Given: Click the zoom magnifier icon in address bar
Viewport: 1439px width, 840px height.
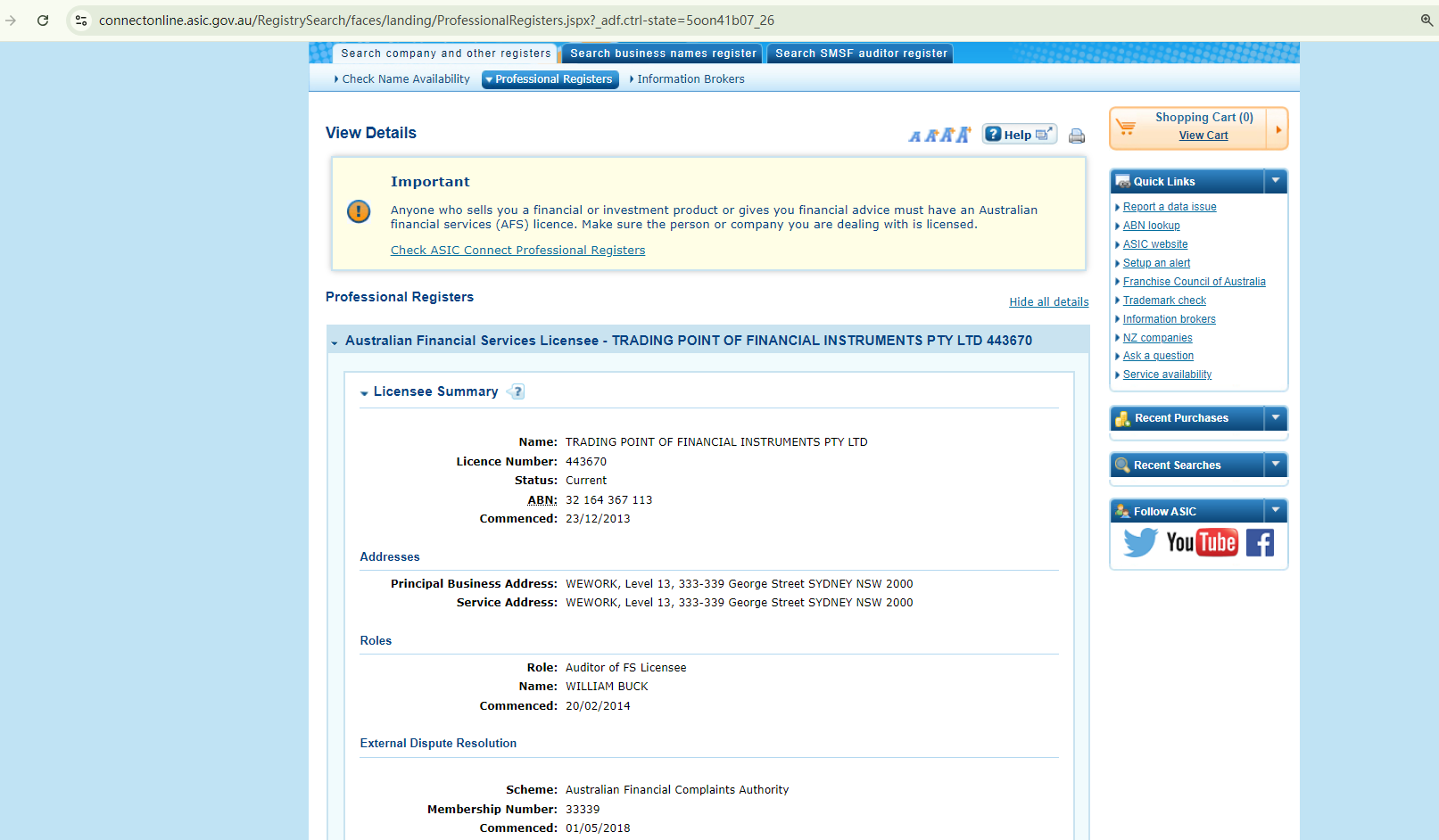Looking at the screenshot, I should (x=1427, y=21).
